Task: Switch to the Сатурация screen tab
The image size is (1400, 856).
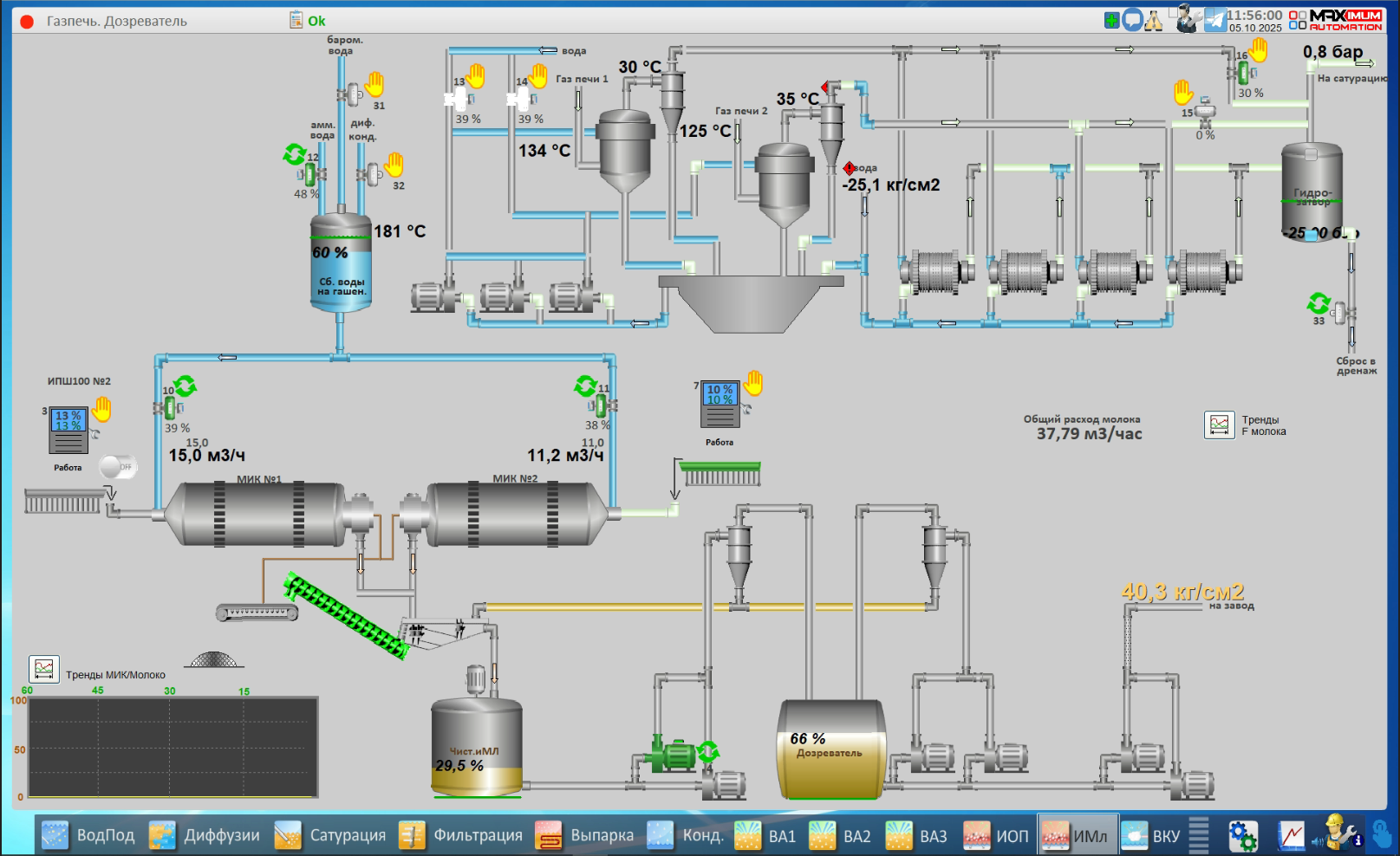Action: coord(330,835)
